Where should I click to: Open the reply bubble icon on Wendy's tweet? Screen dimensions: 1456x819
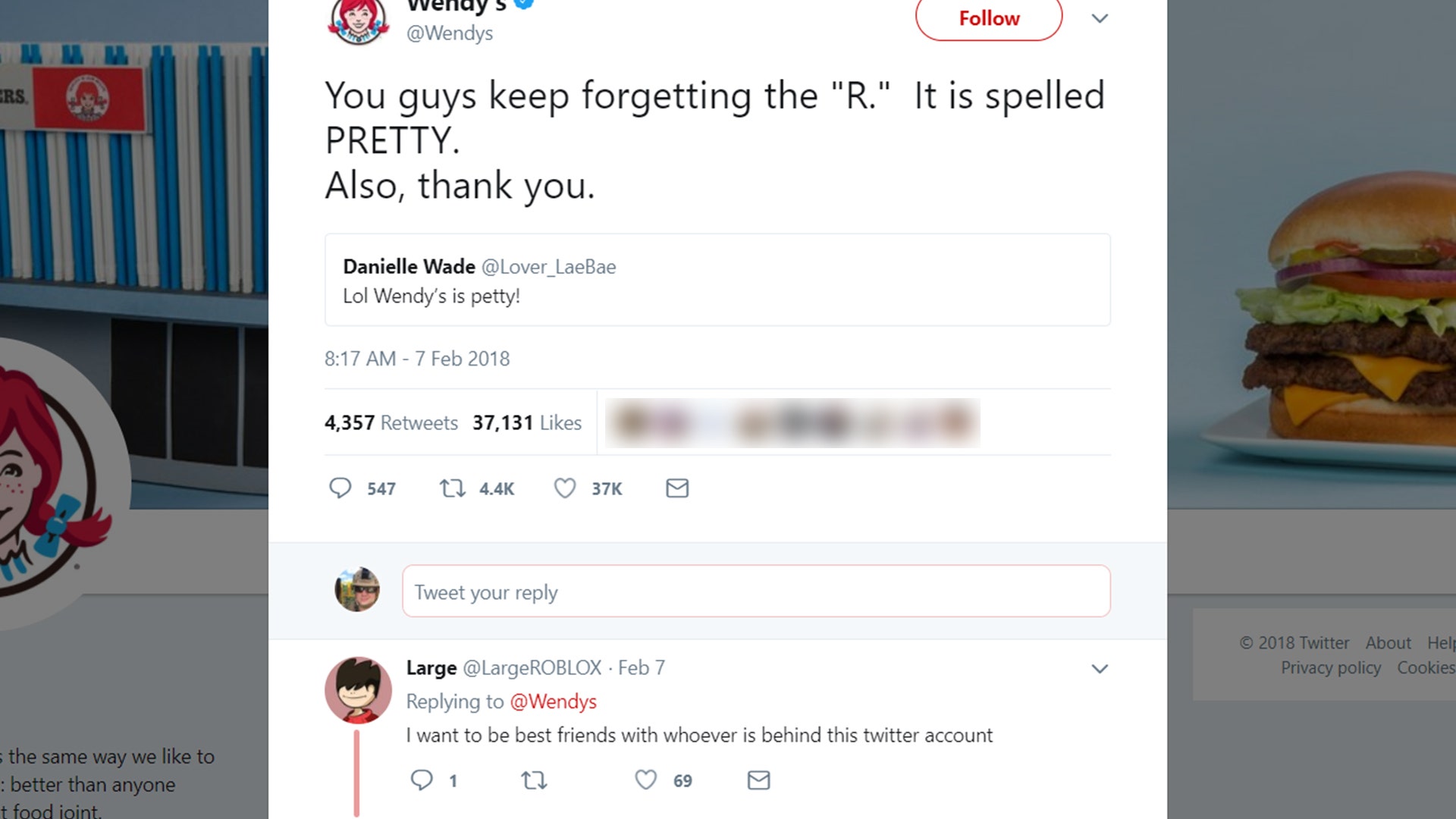click(341, 488)
